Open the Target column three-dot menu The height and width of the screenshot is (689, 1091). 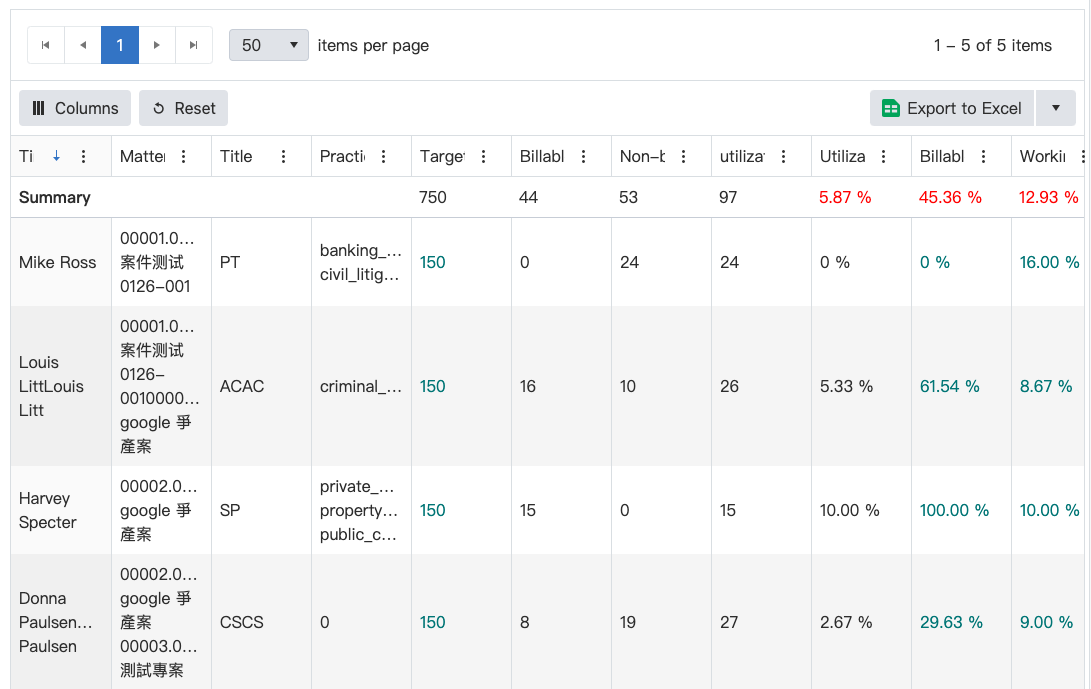coord(484,156)
